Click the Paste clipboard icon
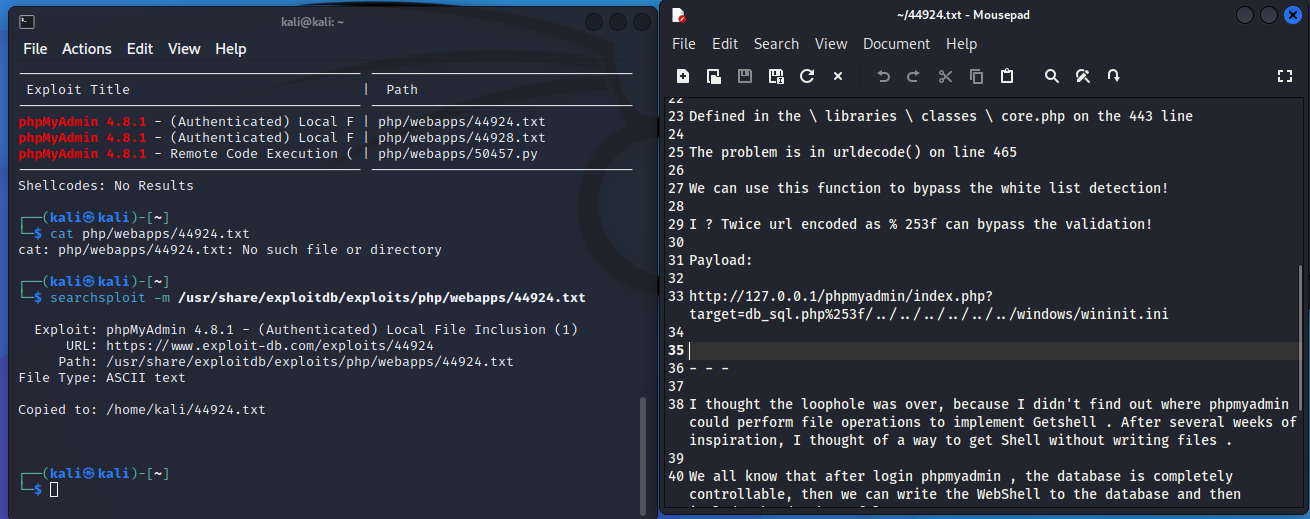This screenshot has height=519, width=1310. click(1007, 76)
